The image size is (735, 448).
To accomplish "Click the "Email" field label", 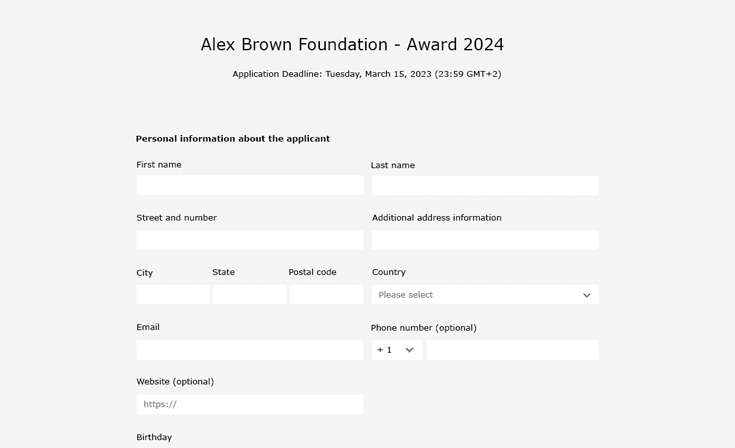I will (148, 327).
